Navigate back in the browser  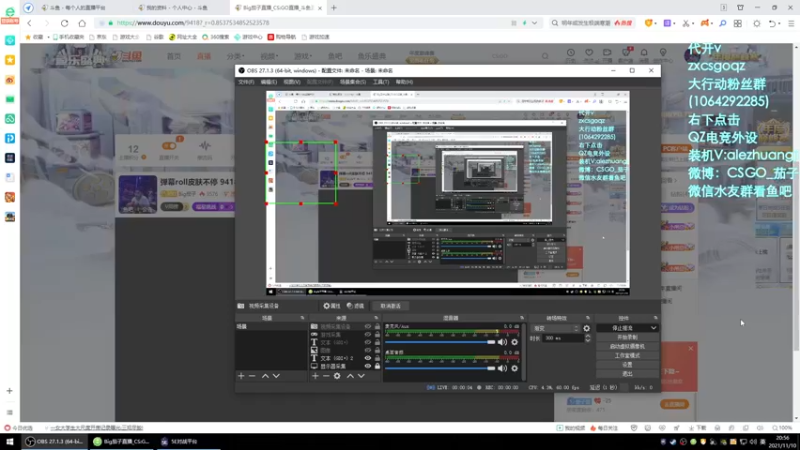point(29,23)
